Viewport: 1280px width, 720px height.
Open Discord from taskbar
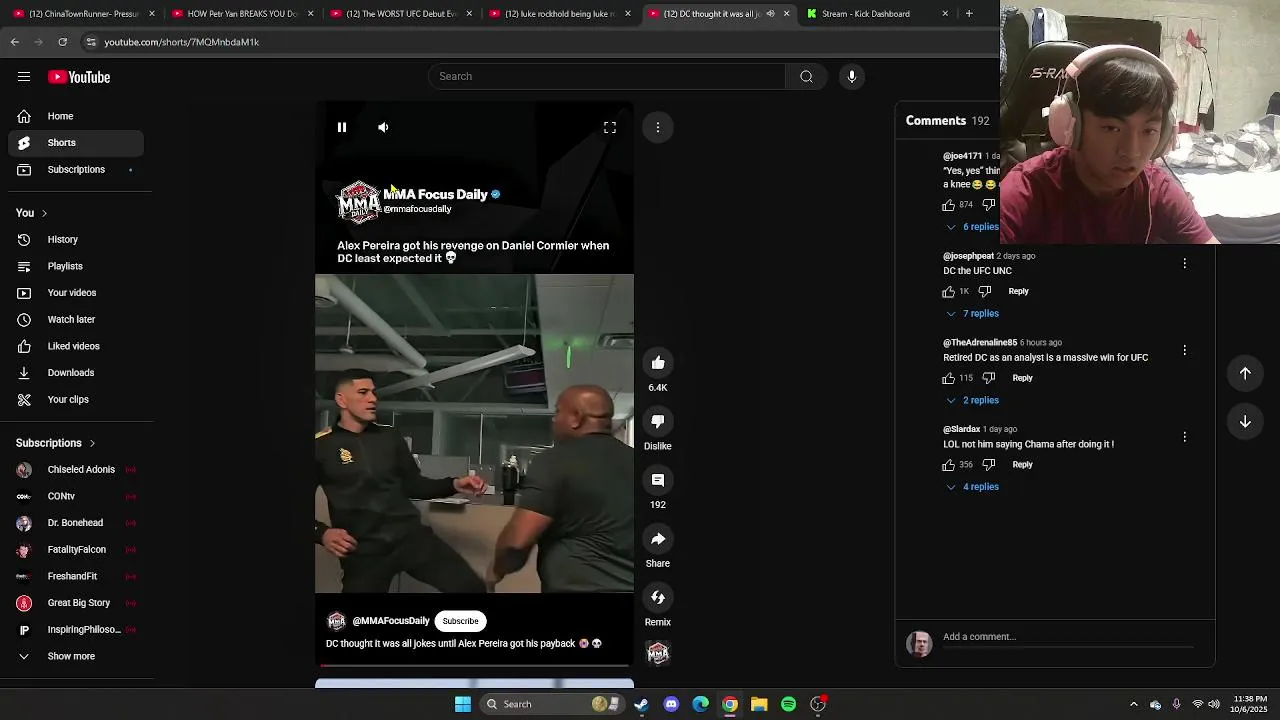671,704
